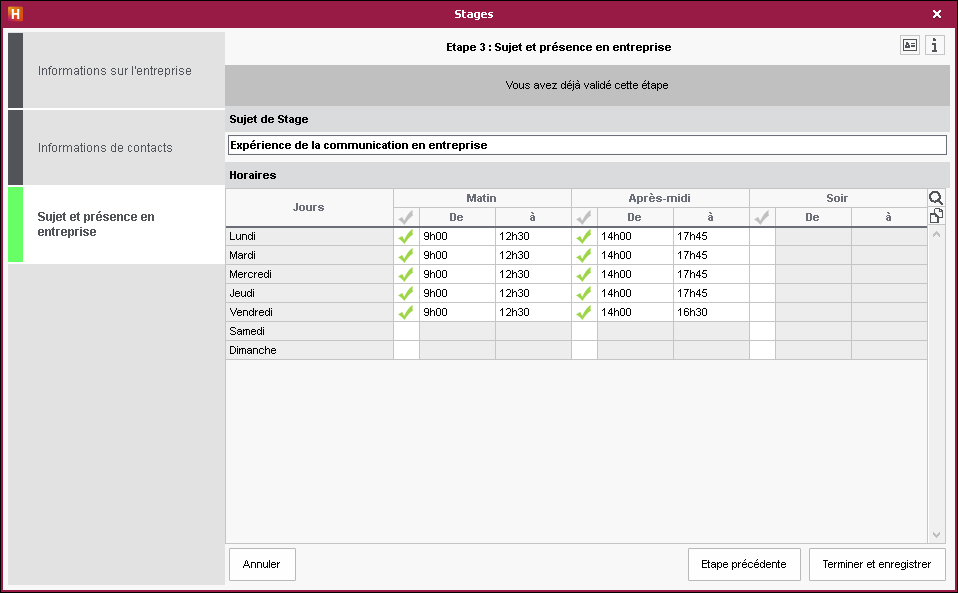Enable the Soir checkbox for Mardi
The image size is (958, 593).
[x=762, y=255]
